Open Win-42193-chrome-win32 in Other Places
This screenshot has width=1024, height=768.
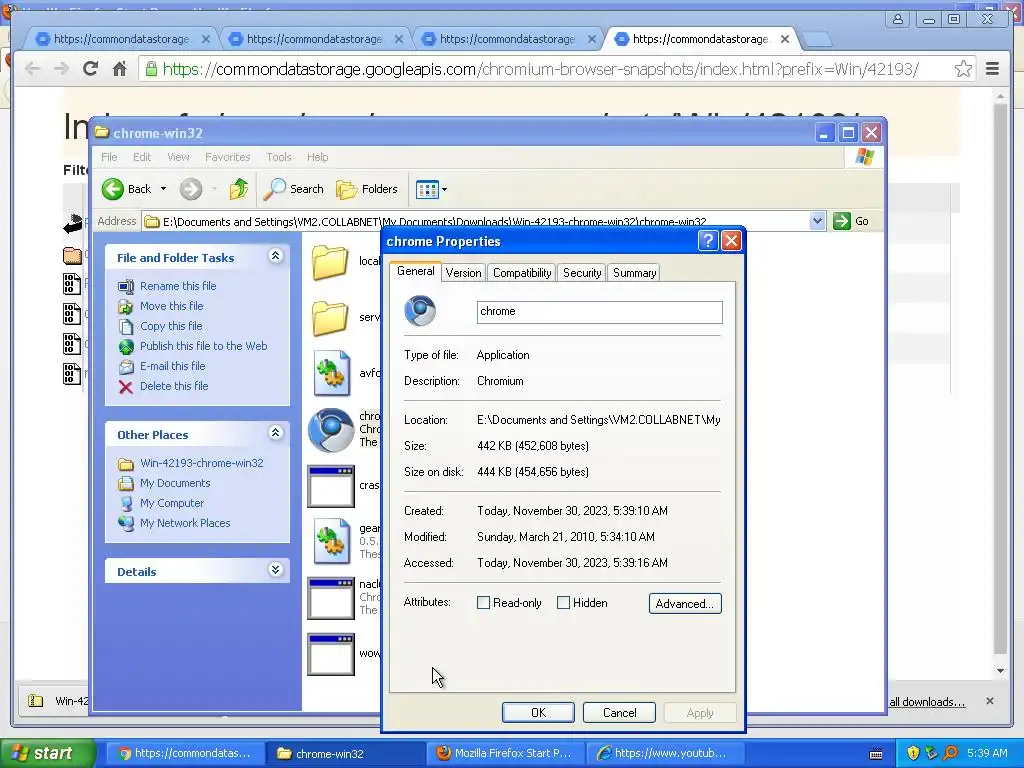click(x=201, y=463)
